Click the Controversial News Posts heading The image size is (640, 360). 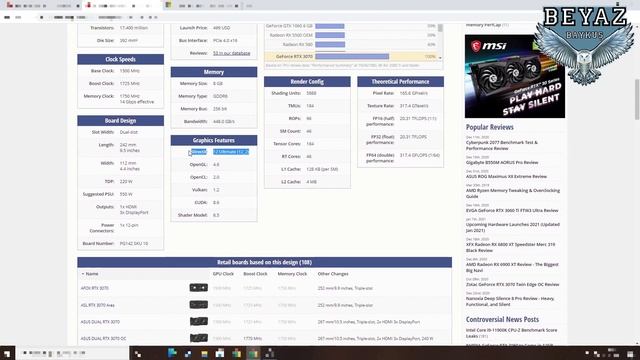(x=502, y=320)
